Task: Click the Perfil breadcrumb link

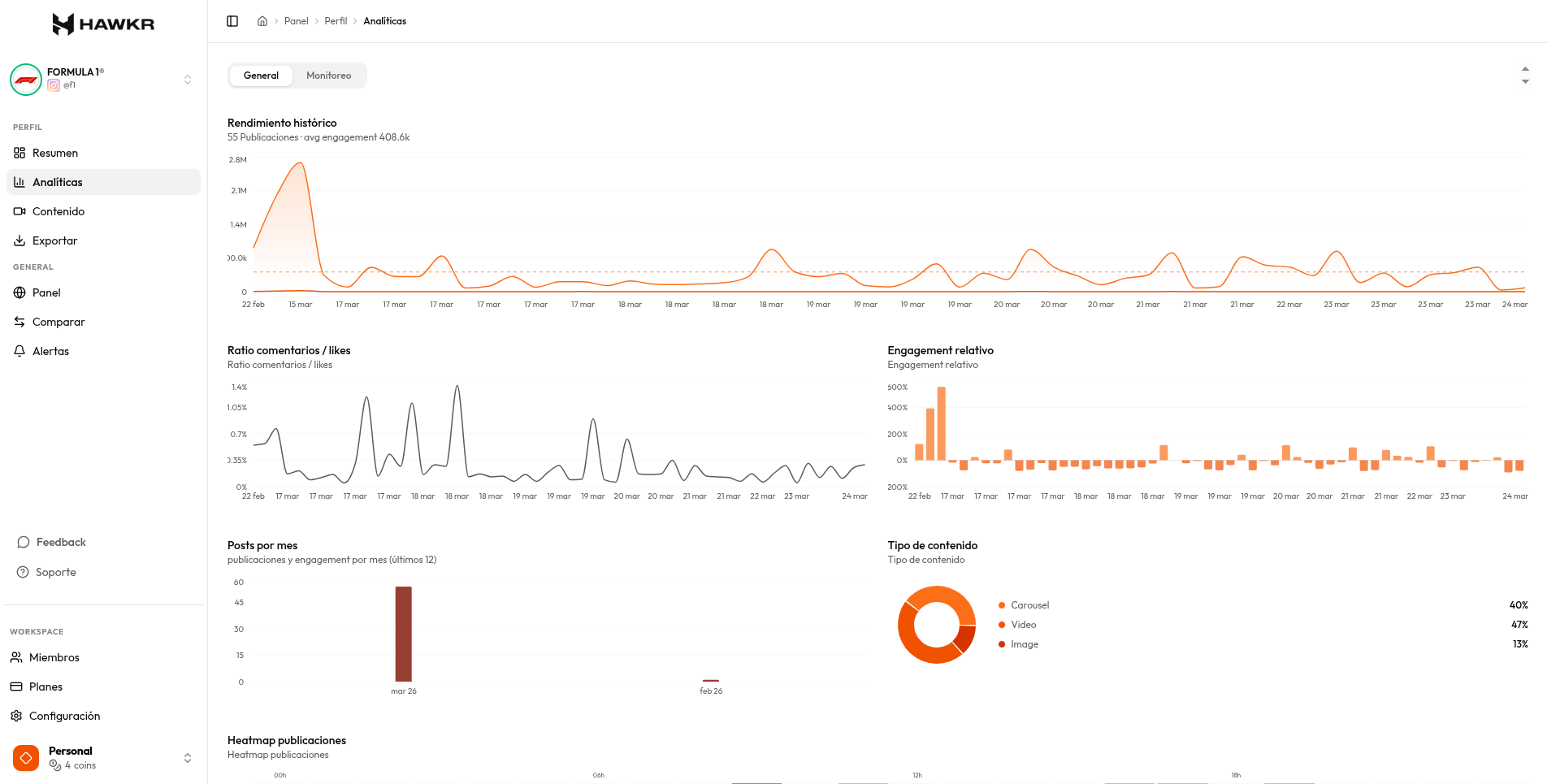Action: [336, 20]
